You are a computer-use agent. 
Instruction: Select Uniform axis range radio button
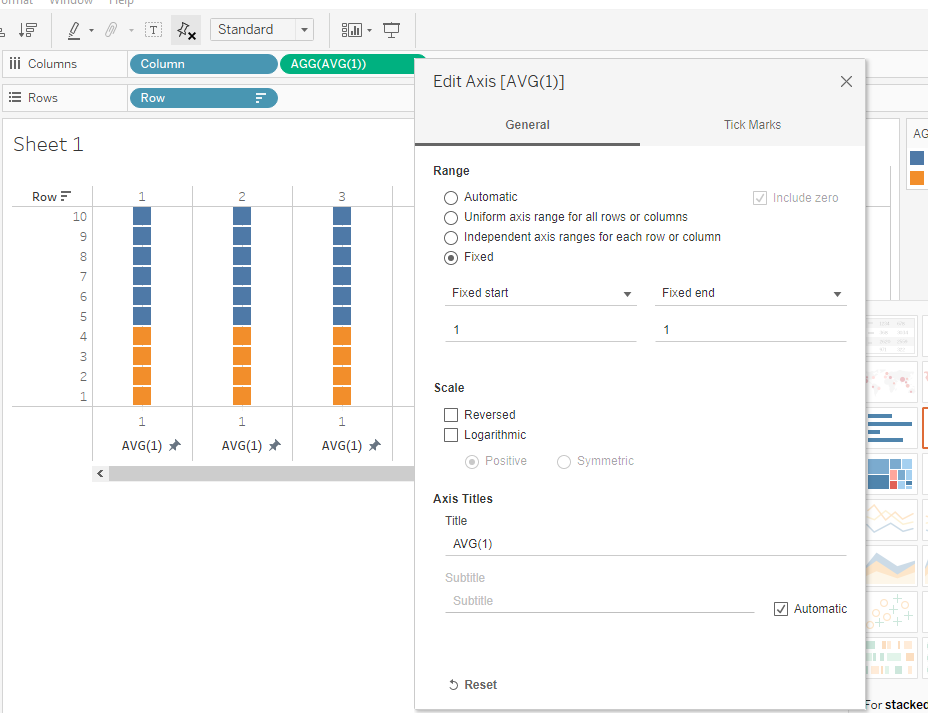[451, 218]
